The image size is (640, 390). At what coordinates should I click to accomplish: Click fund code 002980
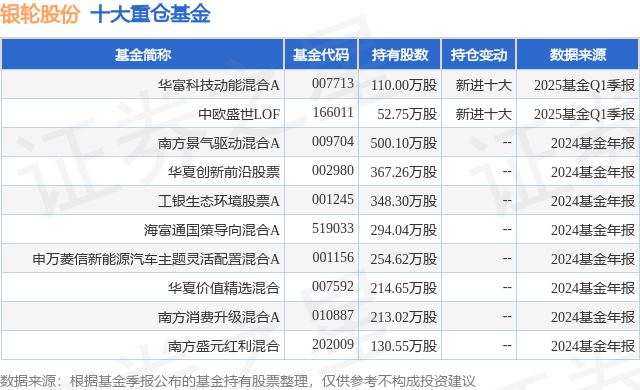[x=333, y=170]
